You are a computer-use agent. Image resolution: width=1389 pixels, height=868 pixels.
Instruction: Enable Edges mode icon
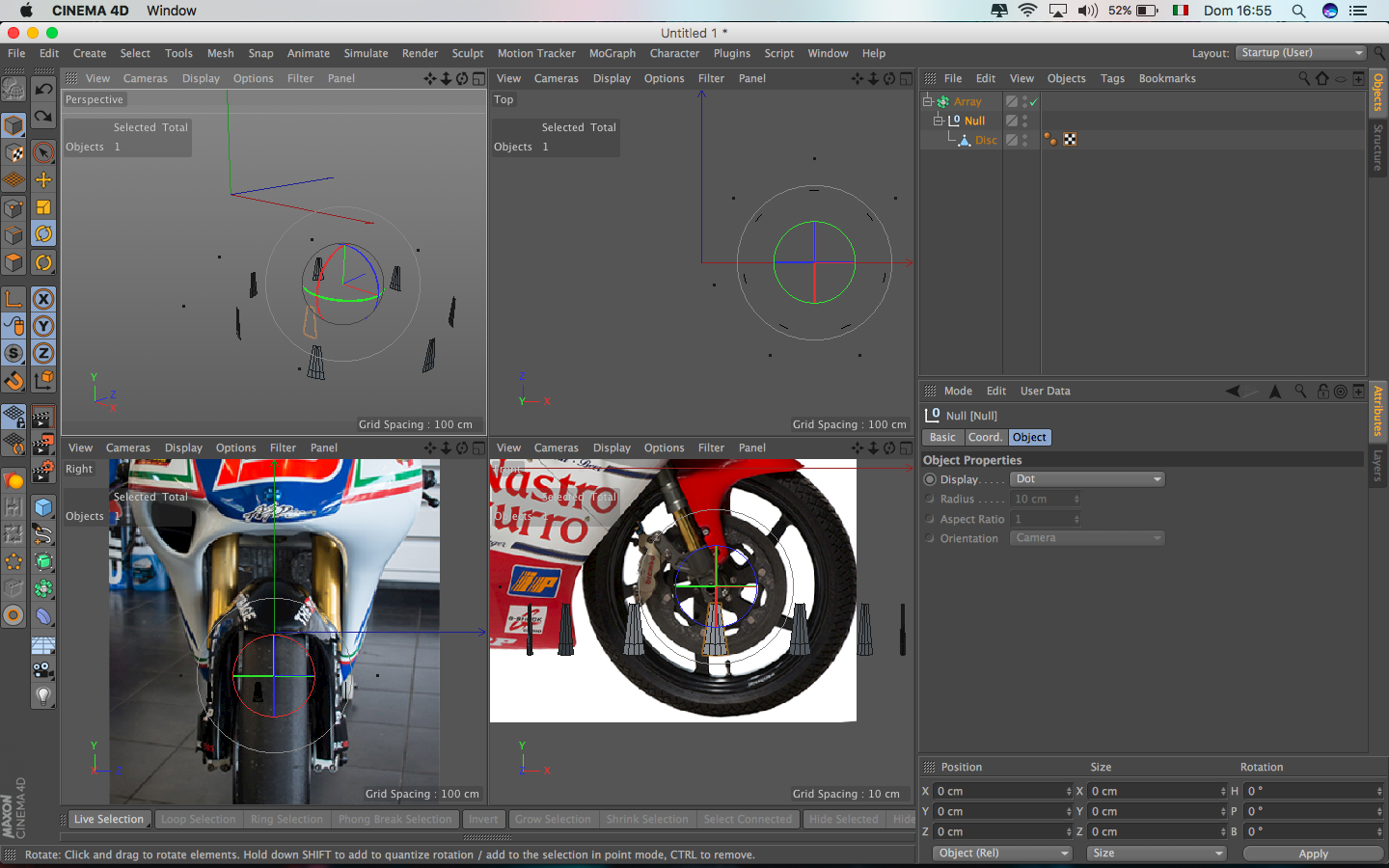click(14, 234)
